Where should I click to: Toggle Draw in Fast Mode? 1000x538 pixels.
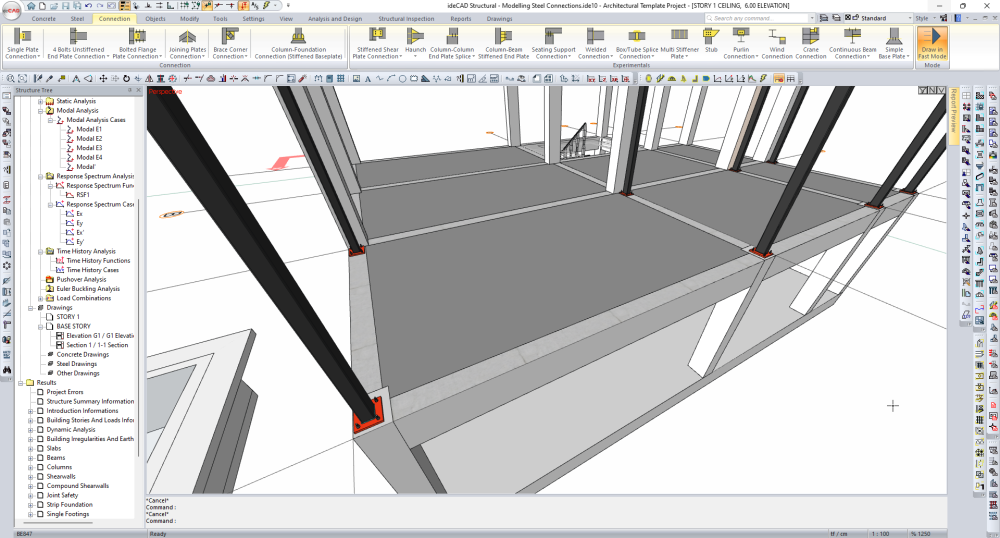coord(932,44)
